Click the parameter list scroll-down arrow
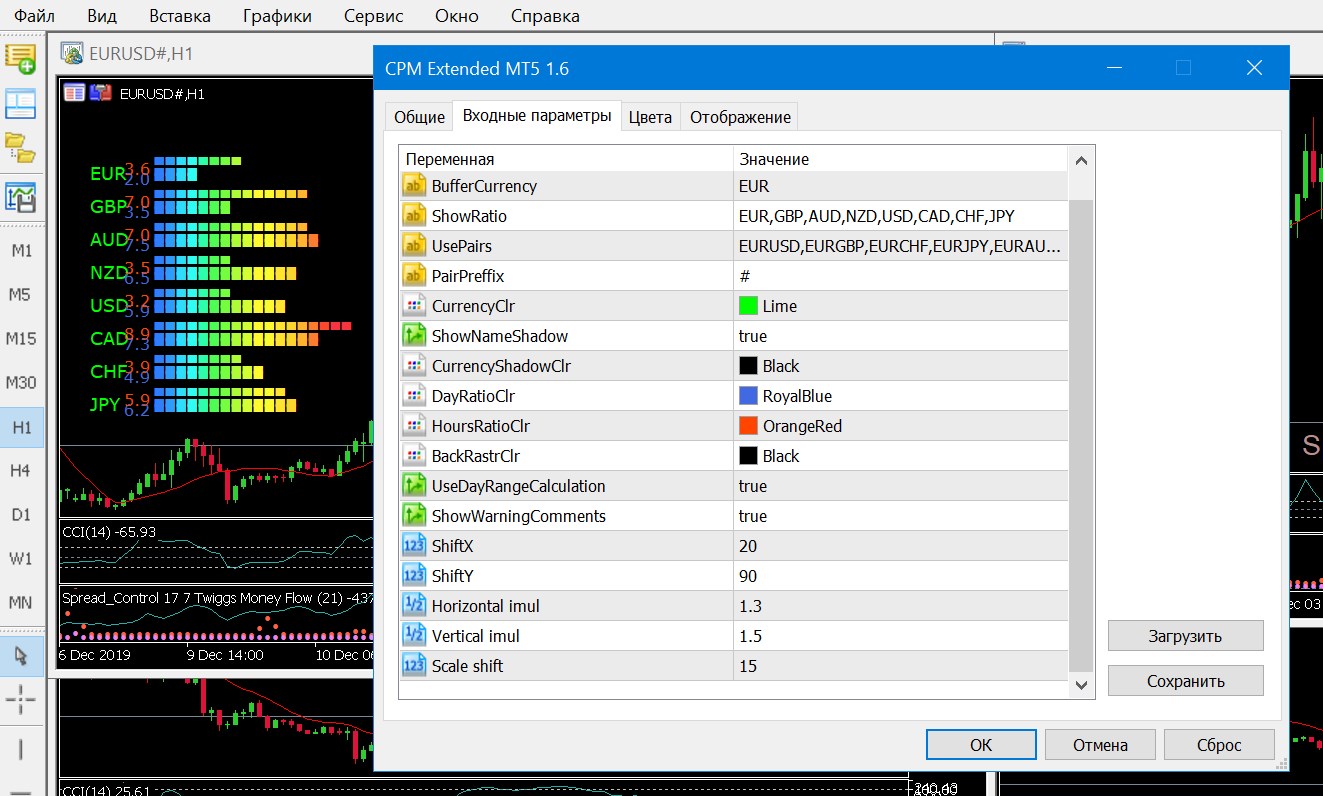Image resolution: width=1323 pixels, height=796 pixels. point(1081,685)
